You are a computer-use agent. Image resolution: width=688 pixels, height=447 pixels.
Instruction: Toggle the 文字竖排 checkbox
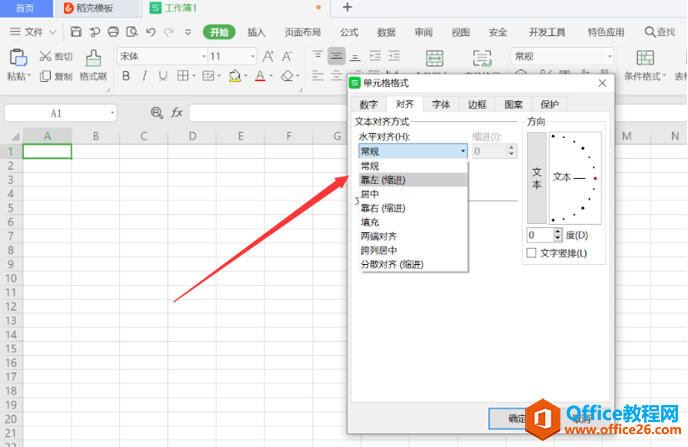click(x=531, y=253)
